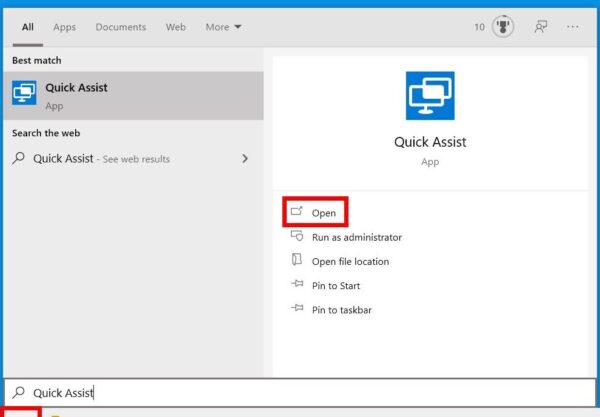Click the Open launch icon

pyautogui.click(x=297, y=211)
